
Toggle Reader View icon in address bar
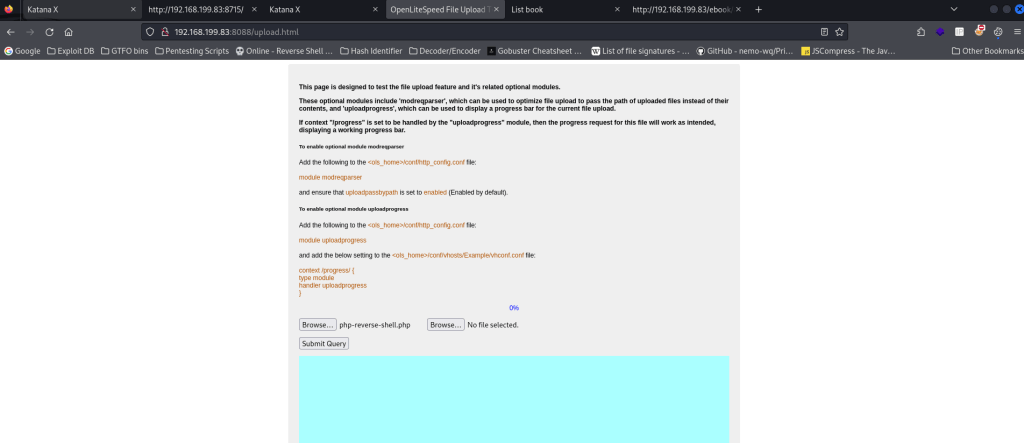click(x=823, y=31)
